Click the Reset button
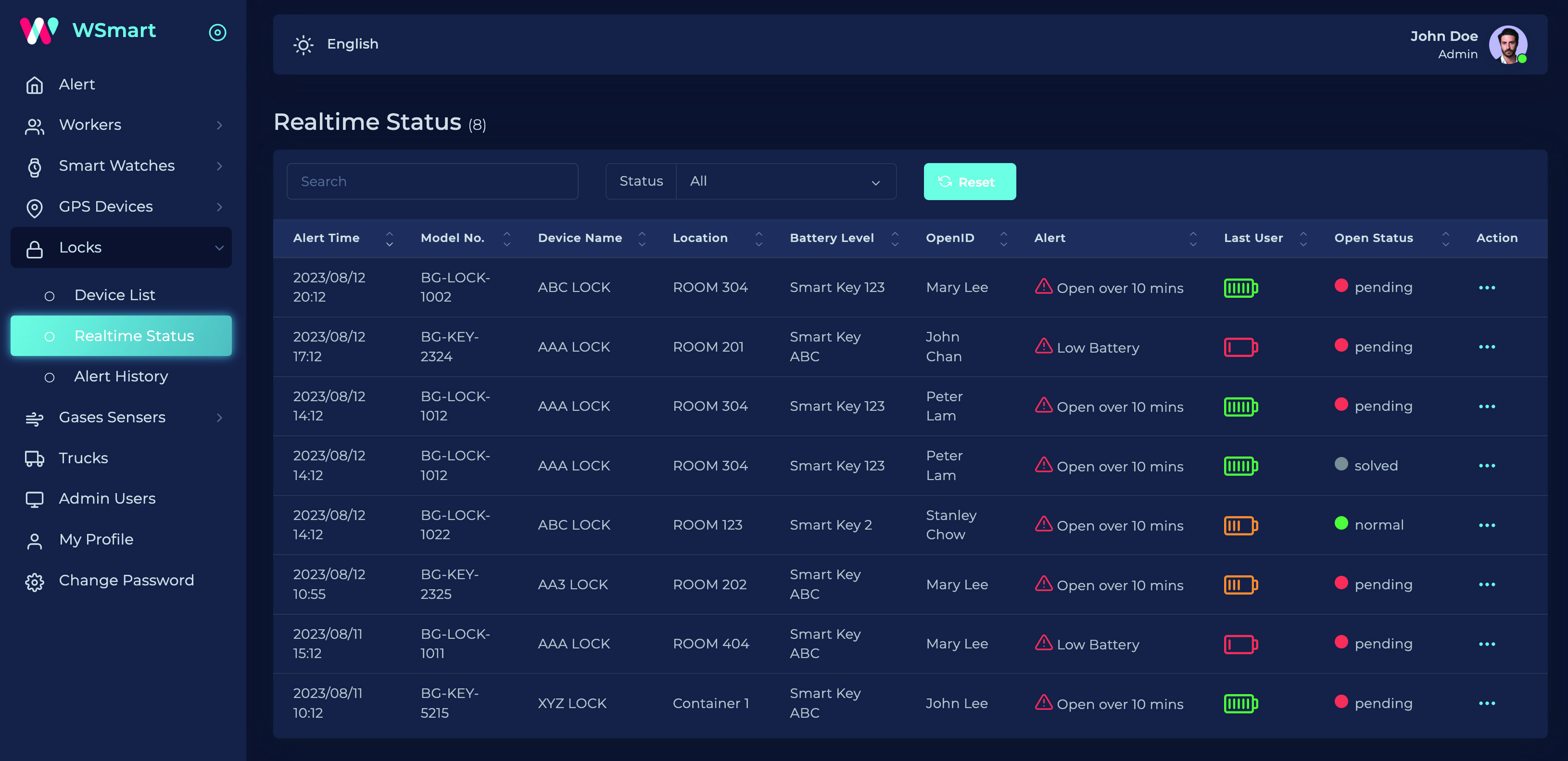 [x=970, y=181]
